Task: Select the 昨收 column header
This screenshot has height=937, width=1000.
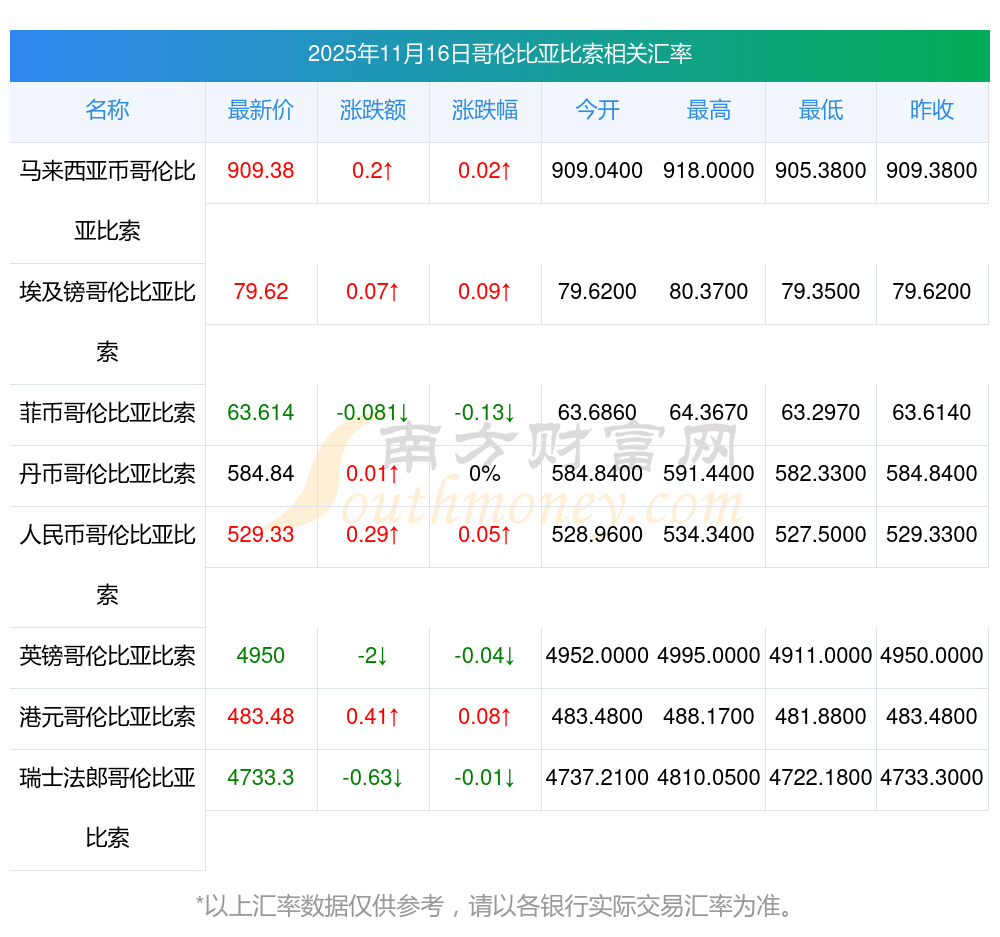Action: tap(932, 111)
